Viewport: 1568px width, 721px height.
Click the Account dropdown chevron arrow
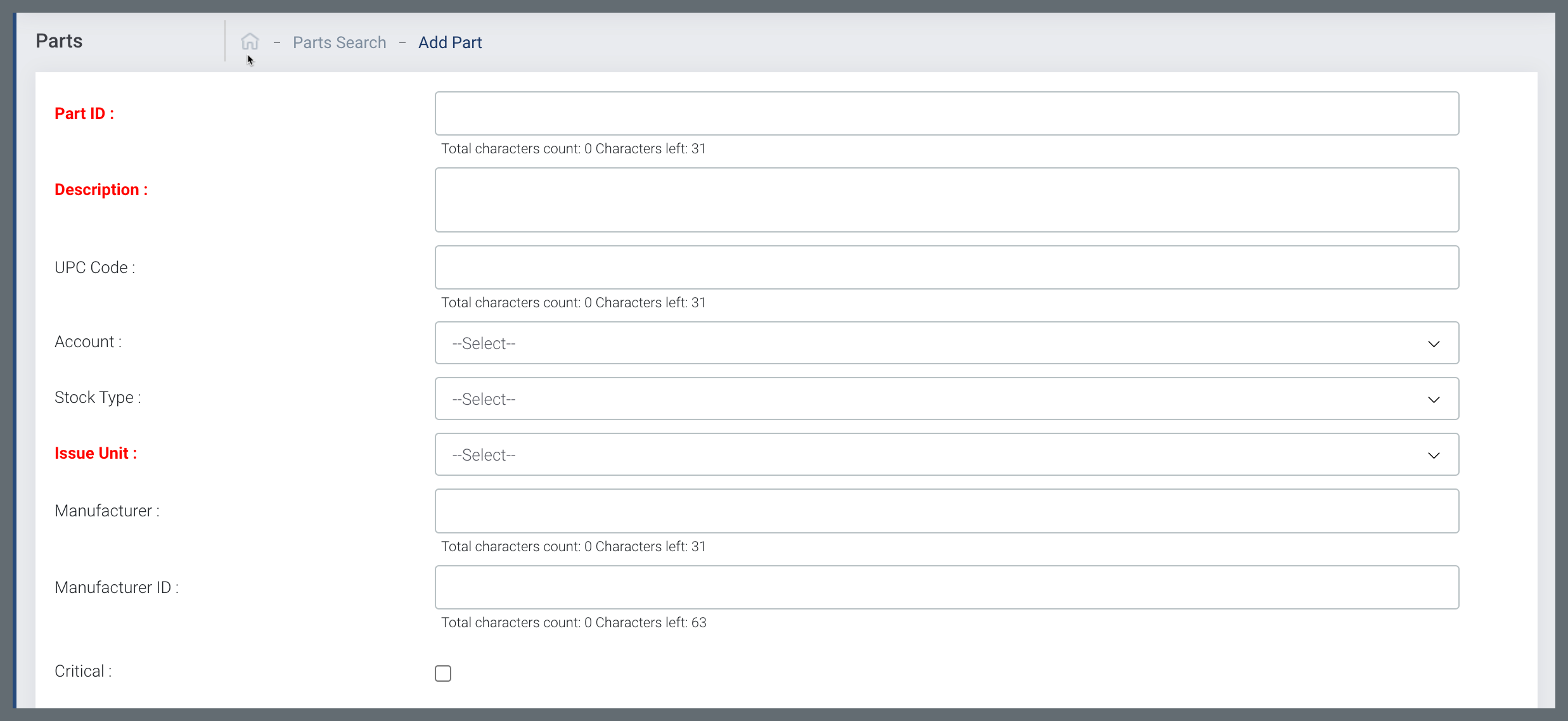point(1434,343)
